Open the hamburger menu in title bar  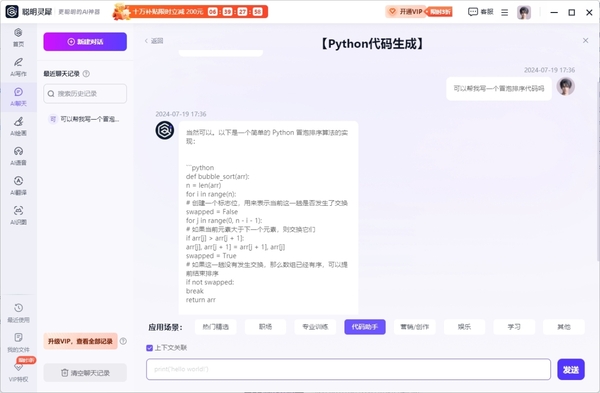tap(505, 12)
